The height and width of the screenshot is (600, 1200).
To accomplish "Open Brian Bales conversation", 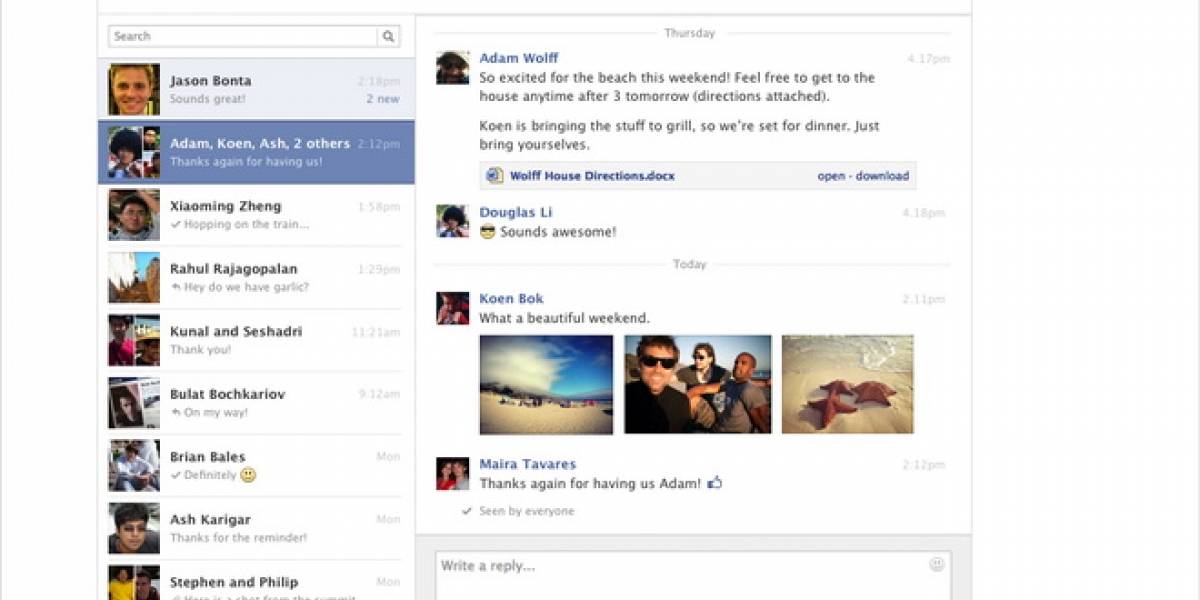I will coord(256,466).
